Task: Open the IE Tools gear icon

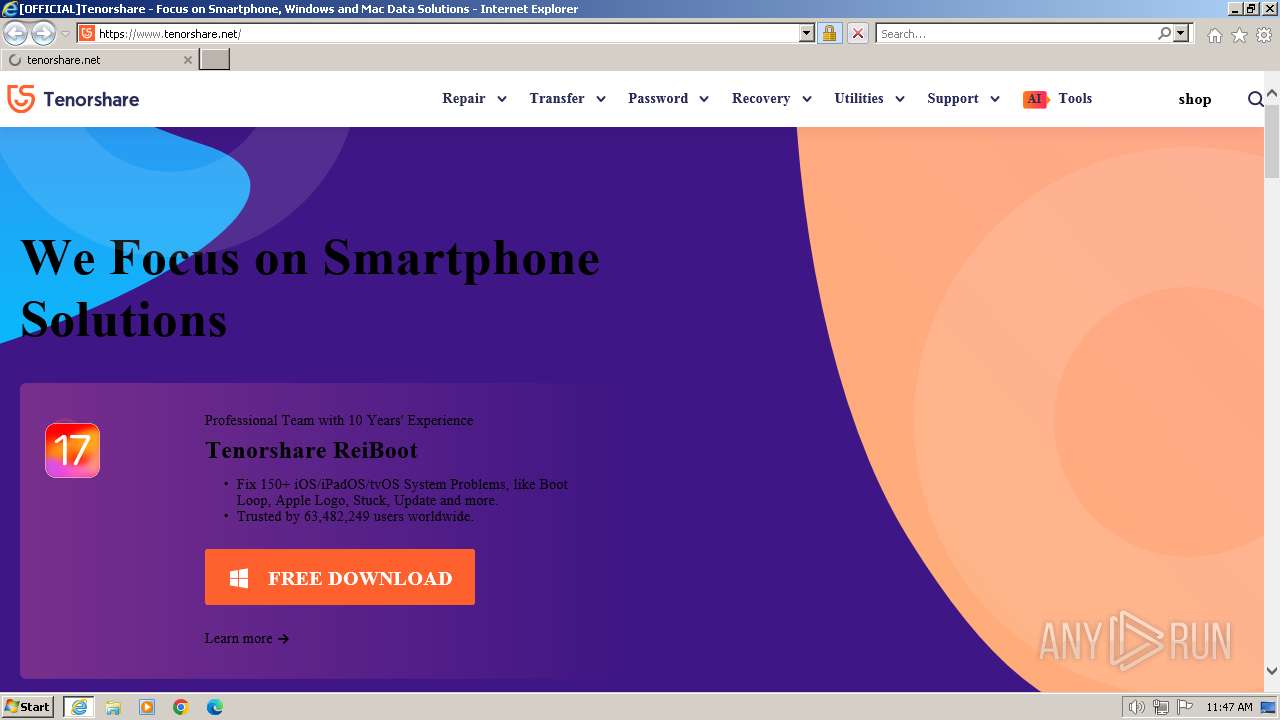Action: click(1264, 34)
